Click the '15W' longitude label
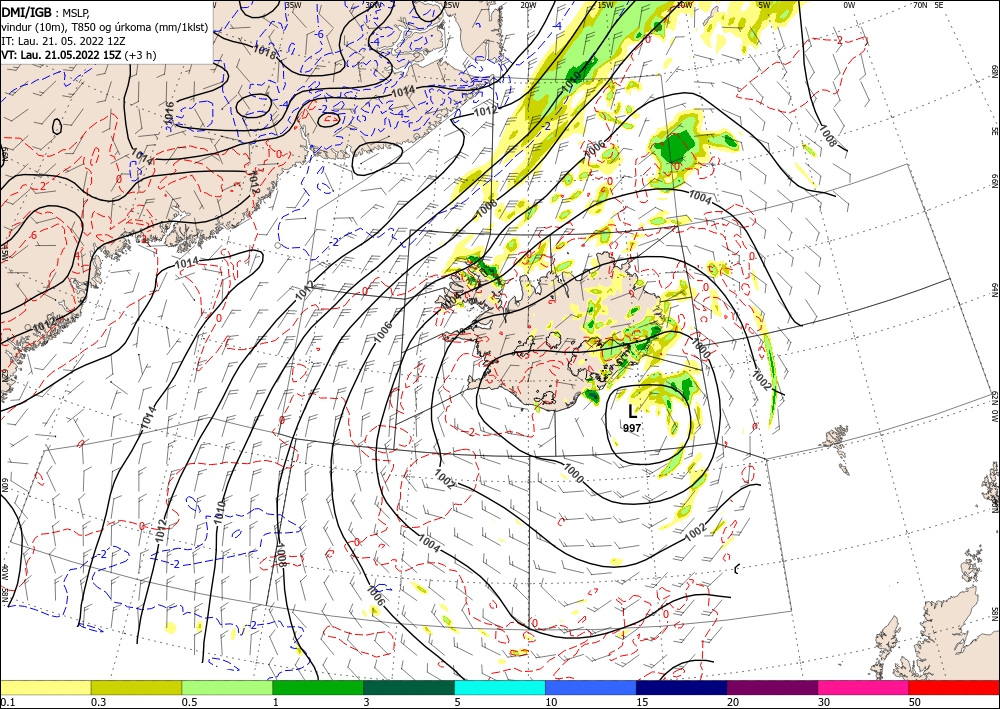1000x709 pixels. 605,5
